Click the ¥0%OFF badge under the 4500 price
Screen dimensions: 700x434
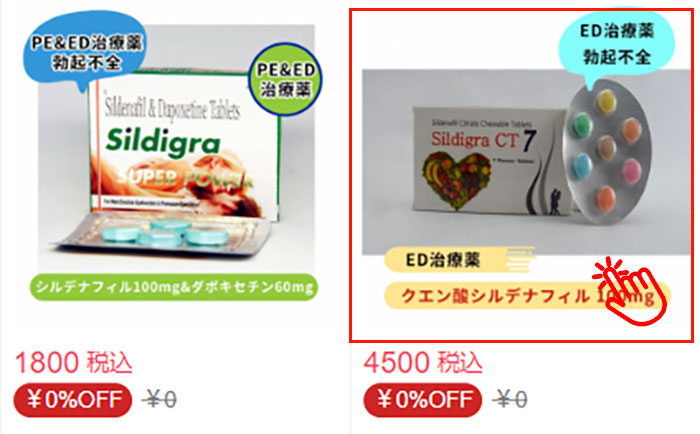423,400
